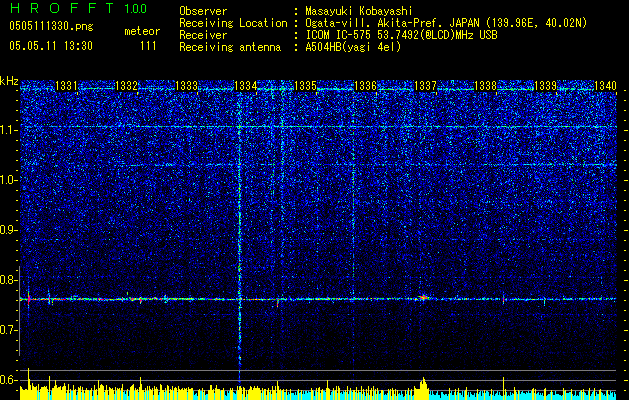The width and height of the screenshot is (629, 400).
Task: Click the Receiving antenna label
Action: (230, 47)
